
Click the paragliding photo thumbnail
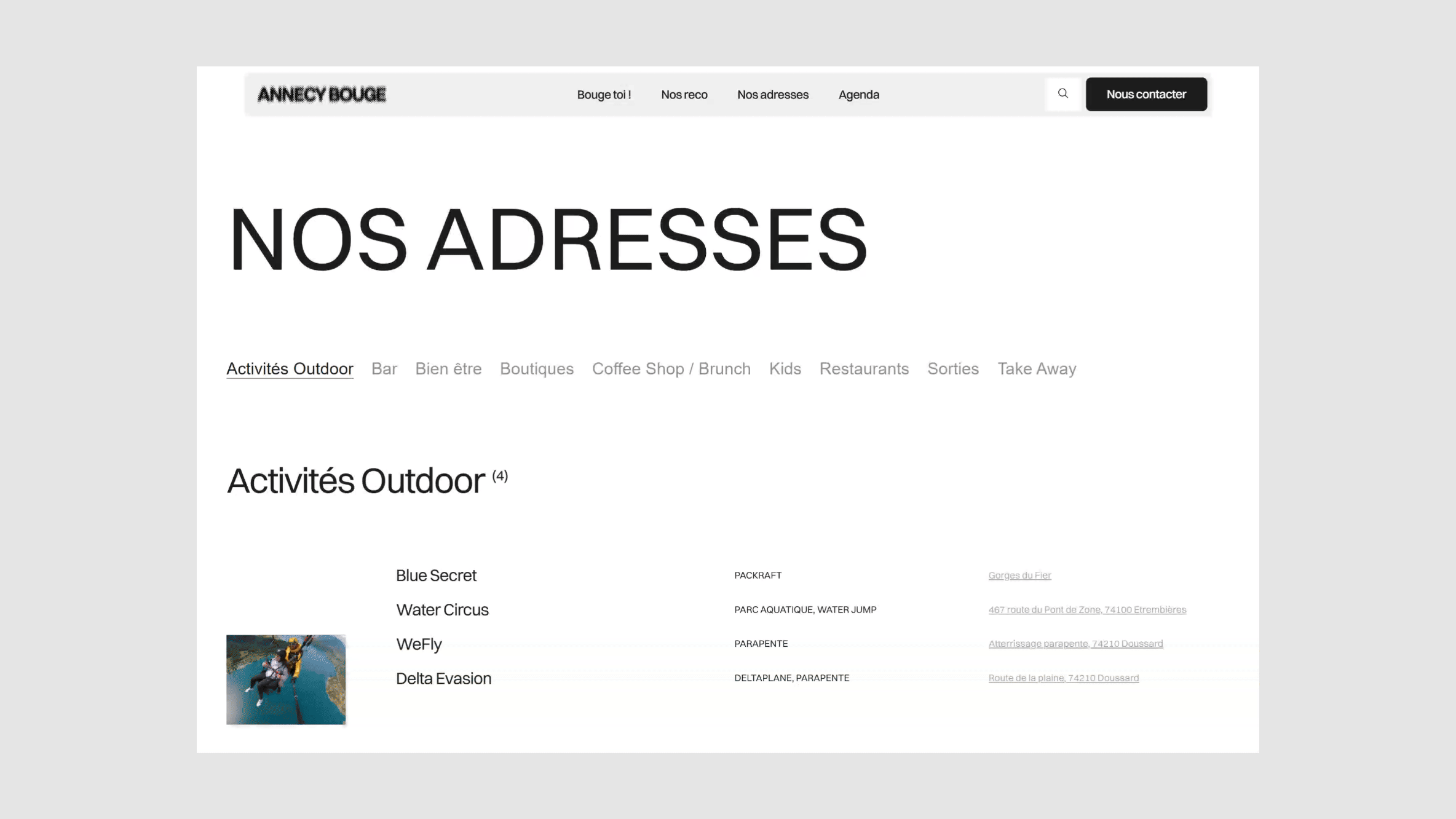point(286,679)
